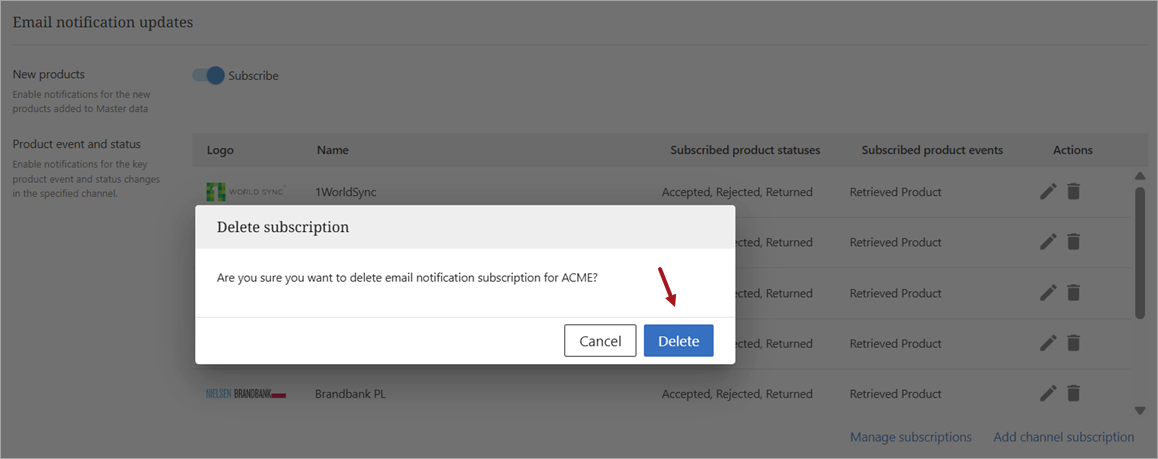This screenshot has width=1158, height=459.
Task: Click the trash icon for 1WorldSync
Action: click(1073, 191)
